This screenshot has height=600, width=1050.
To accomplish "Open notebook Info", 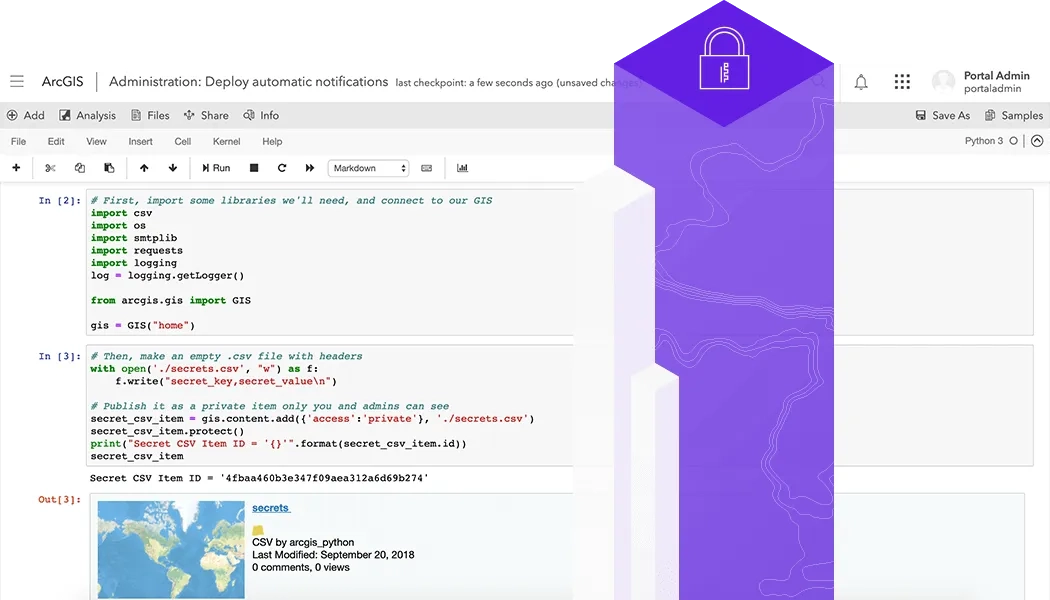I will pos(261,115).
